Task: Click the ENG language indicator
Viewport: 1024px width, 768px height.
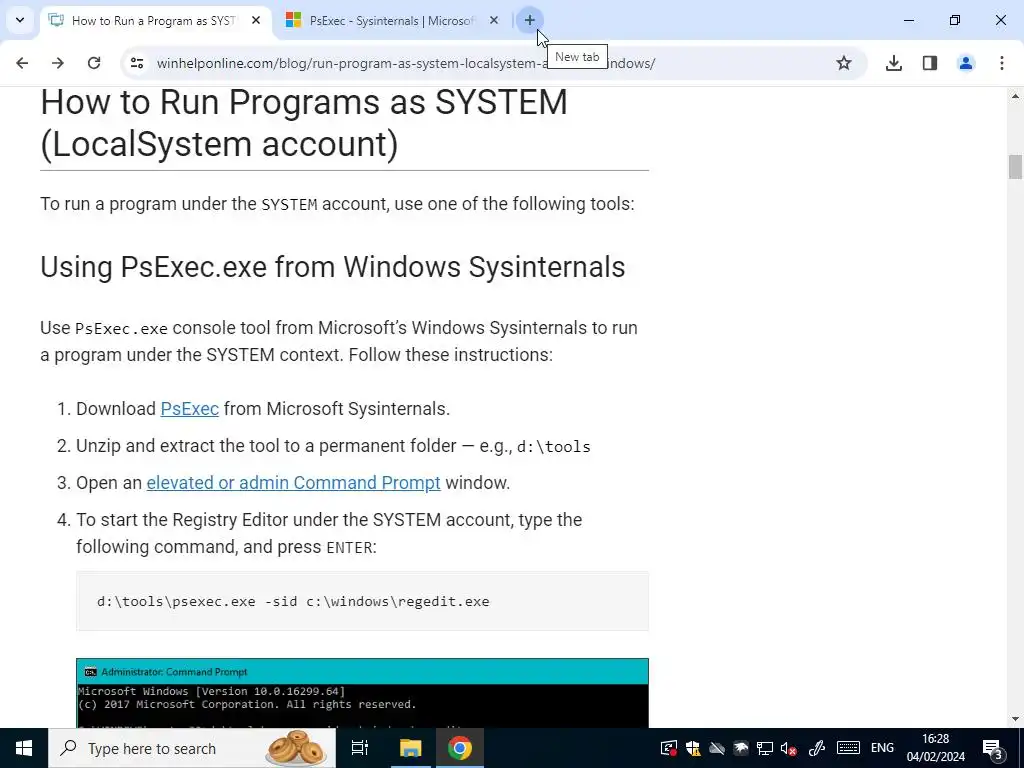Action: click(x=882, y=748)
